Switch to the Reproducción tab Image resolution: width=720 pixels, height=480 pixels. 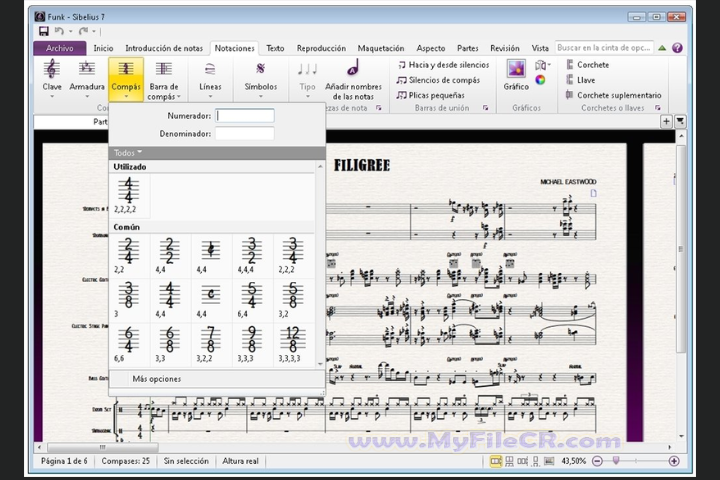coord(321,48)
